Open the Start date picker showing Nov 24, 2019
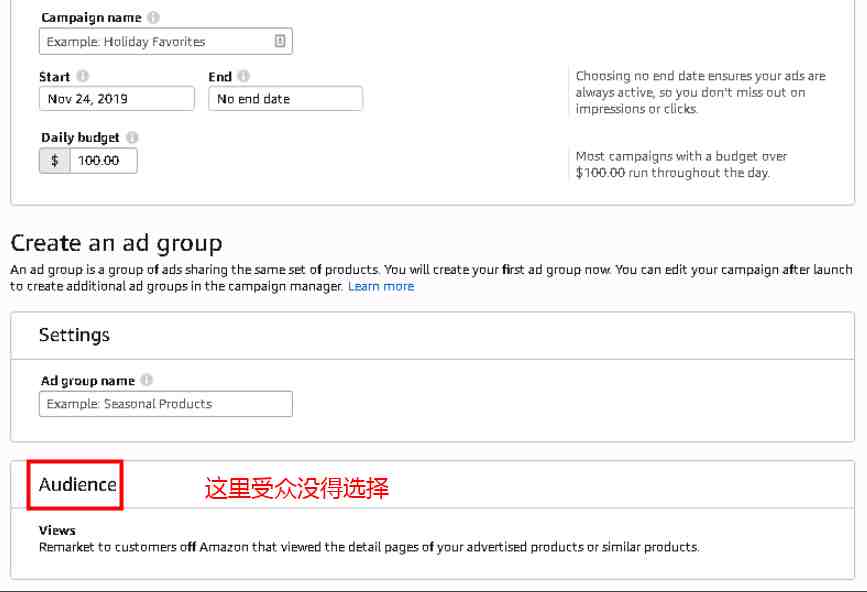867x592 pixels. 117,99
